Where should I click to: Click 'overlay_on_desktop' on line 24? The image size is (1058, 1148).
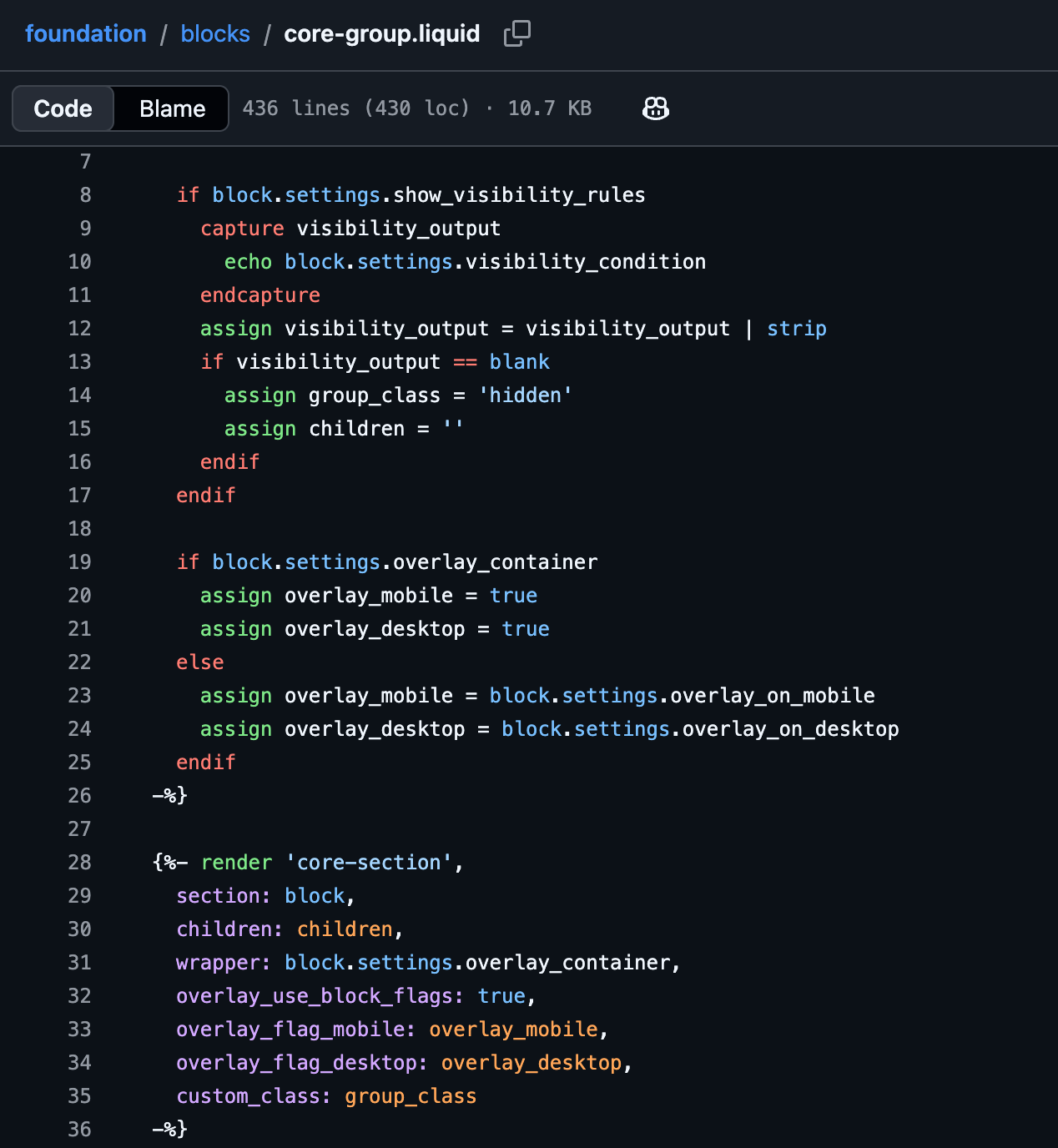click(x=791, y=729)
